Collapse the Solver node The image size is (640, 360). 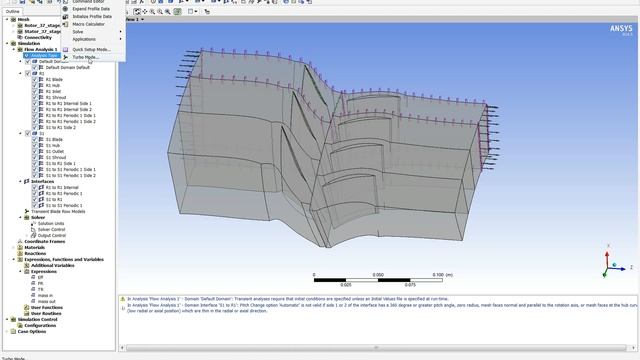pyautogui.click(x=20, y=218)
